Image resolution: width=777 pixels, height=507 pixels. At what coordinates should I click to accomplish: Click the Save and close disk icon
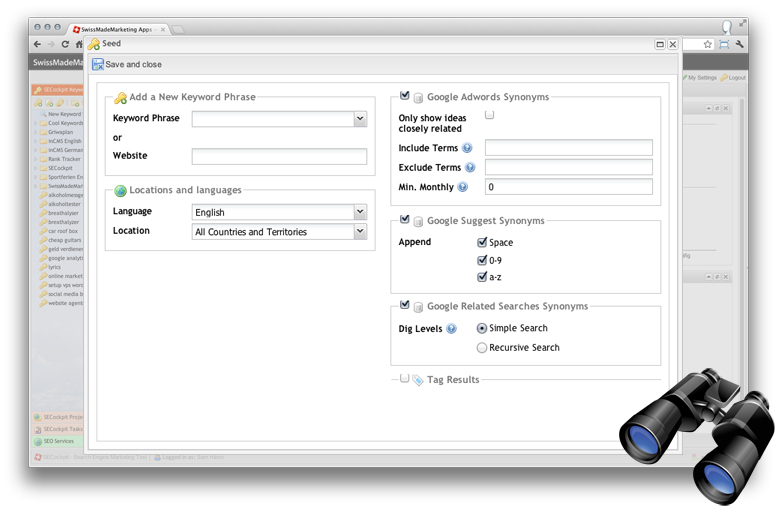[98, 64]
